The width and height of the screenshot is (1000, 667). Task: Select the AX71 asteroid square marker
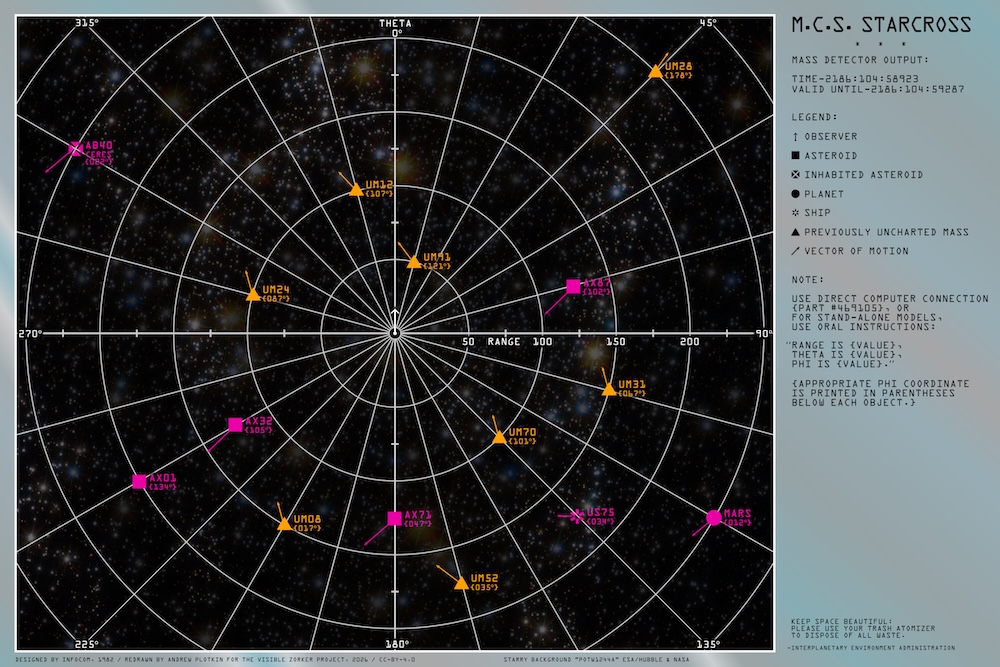(x=395, y=518)
